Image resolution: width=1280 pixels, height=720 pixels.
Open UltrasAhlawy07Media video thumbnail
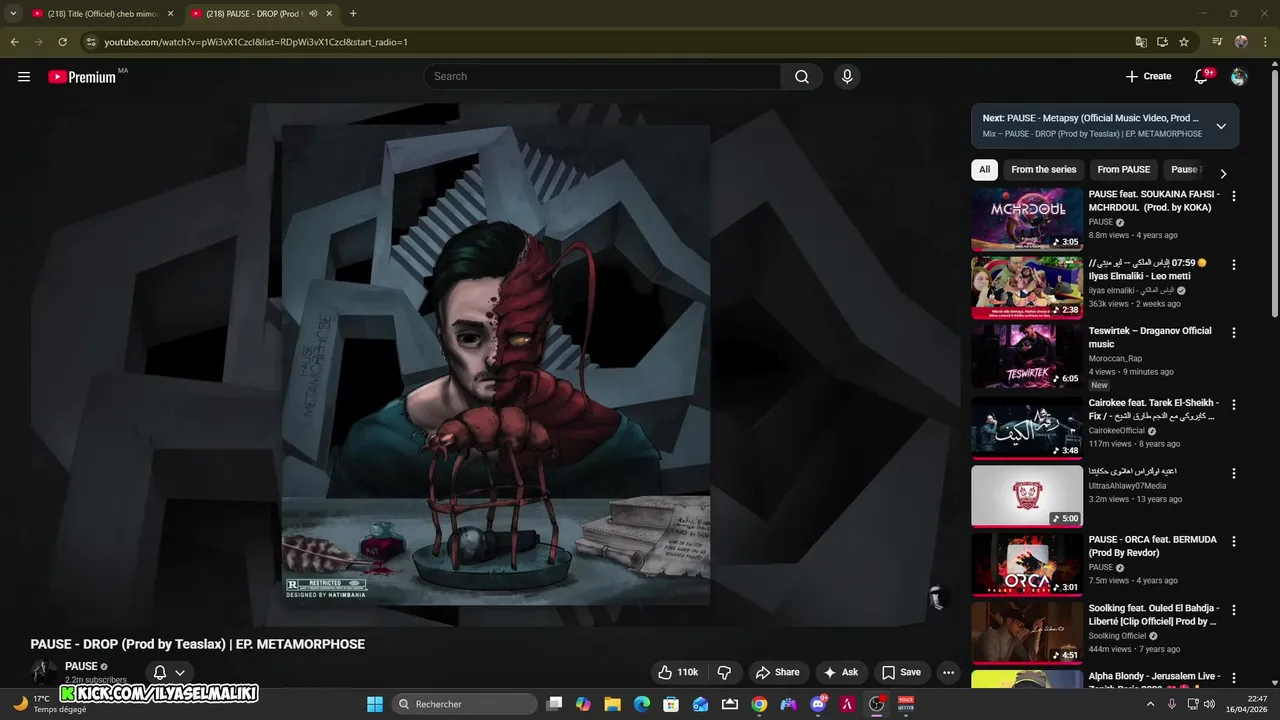(1027, 496)
